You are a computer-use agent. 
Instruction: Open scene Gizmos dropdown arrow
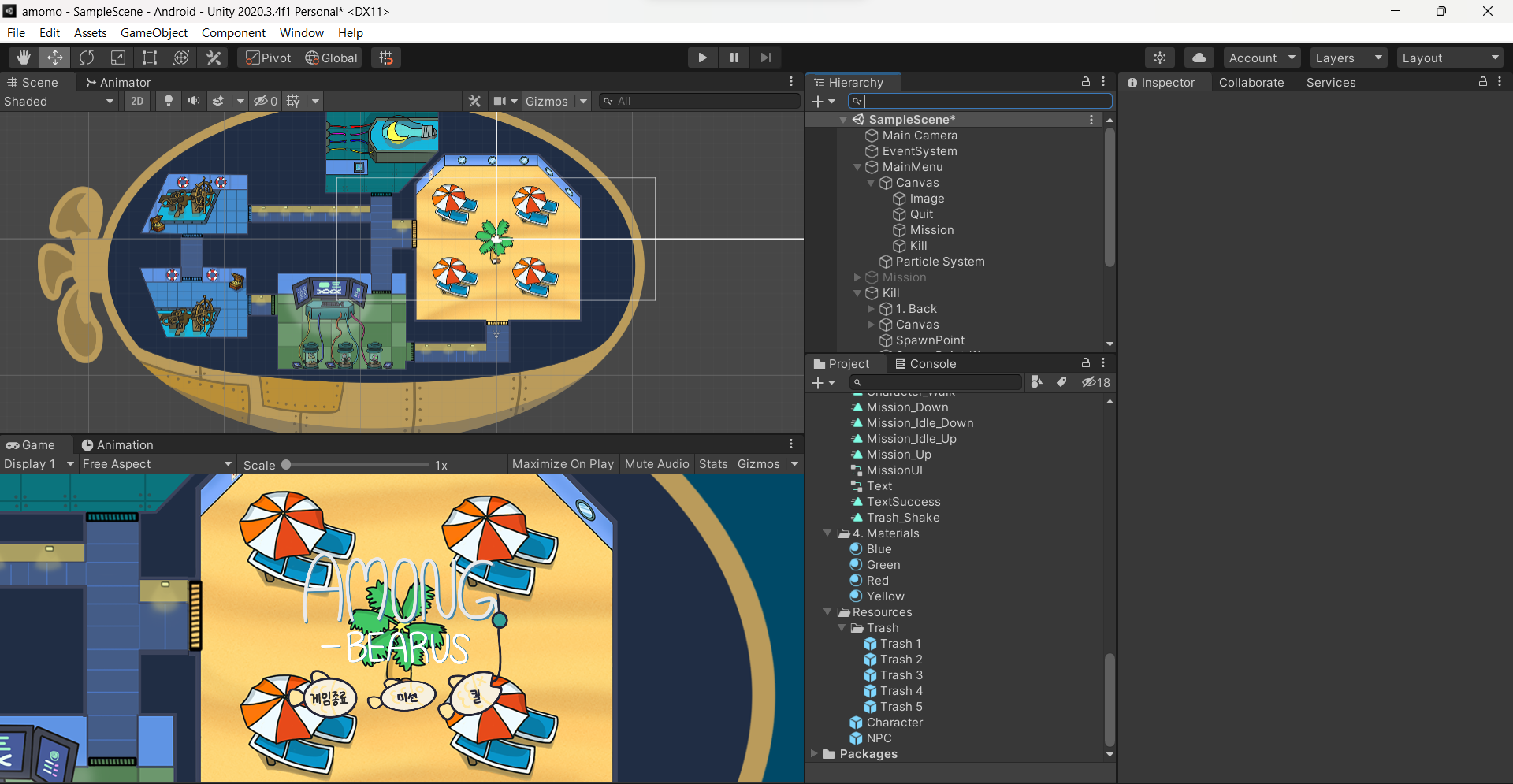(x=583, y=101)
